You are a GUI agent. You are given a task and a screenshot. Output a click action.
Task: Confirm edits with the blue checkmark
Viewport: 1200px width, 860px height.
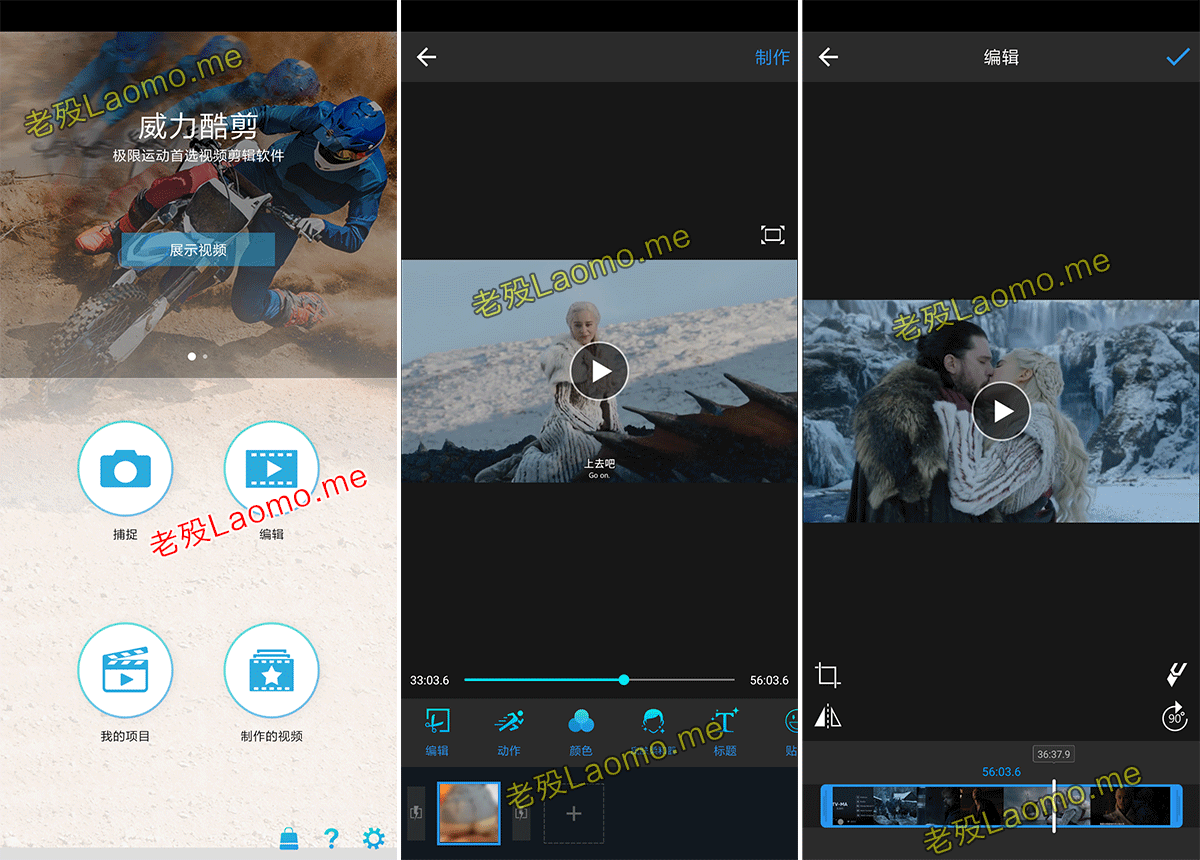click(x=1177, y=58)
